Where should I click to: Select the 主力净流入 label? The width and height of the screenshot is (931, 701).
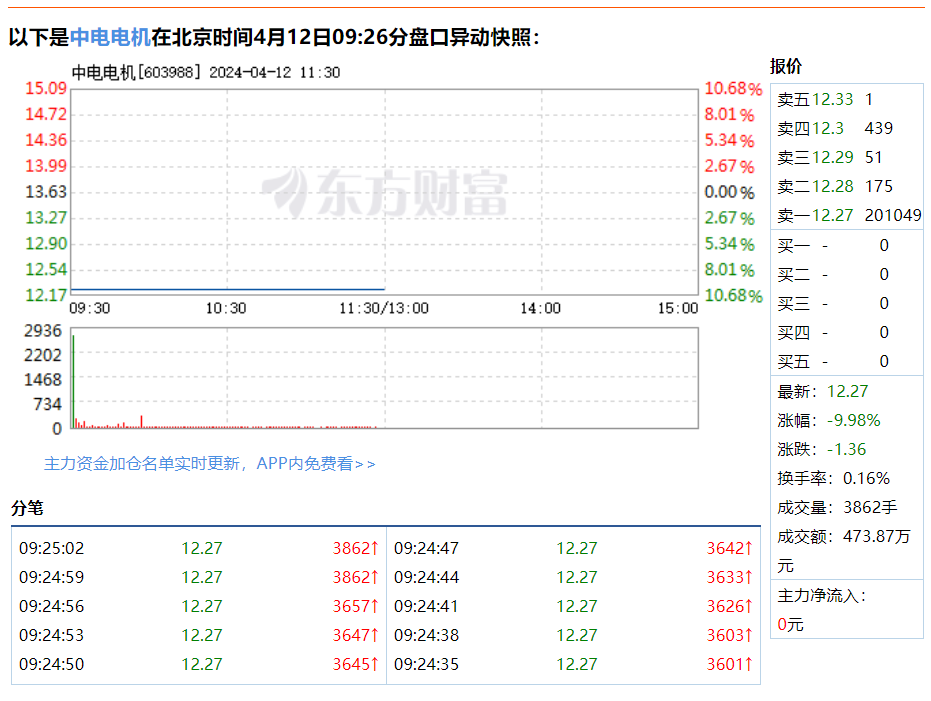(x=822, y=595)
